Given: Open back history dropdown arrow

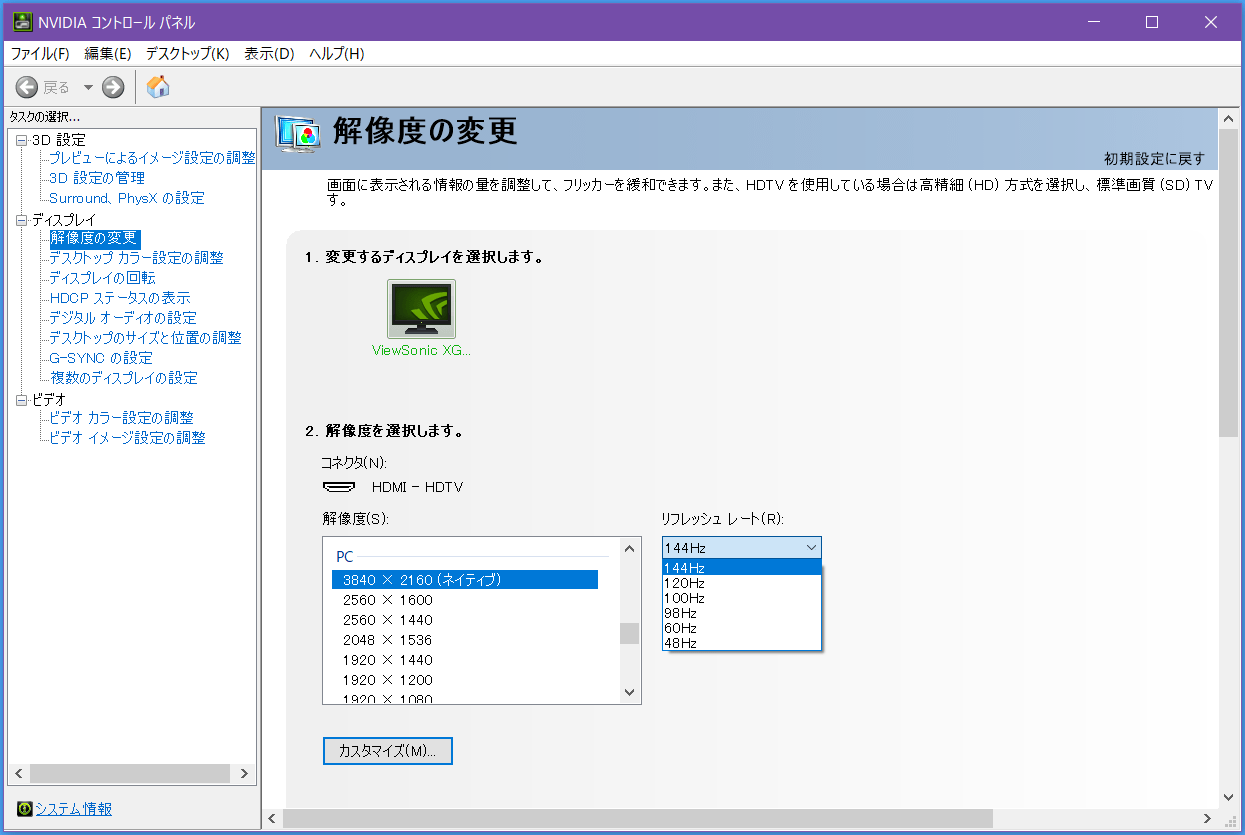Looking at the screenshot, I should (88, 87).
